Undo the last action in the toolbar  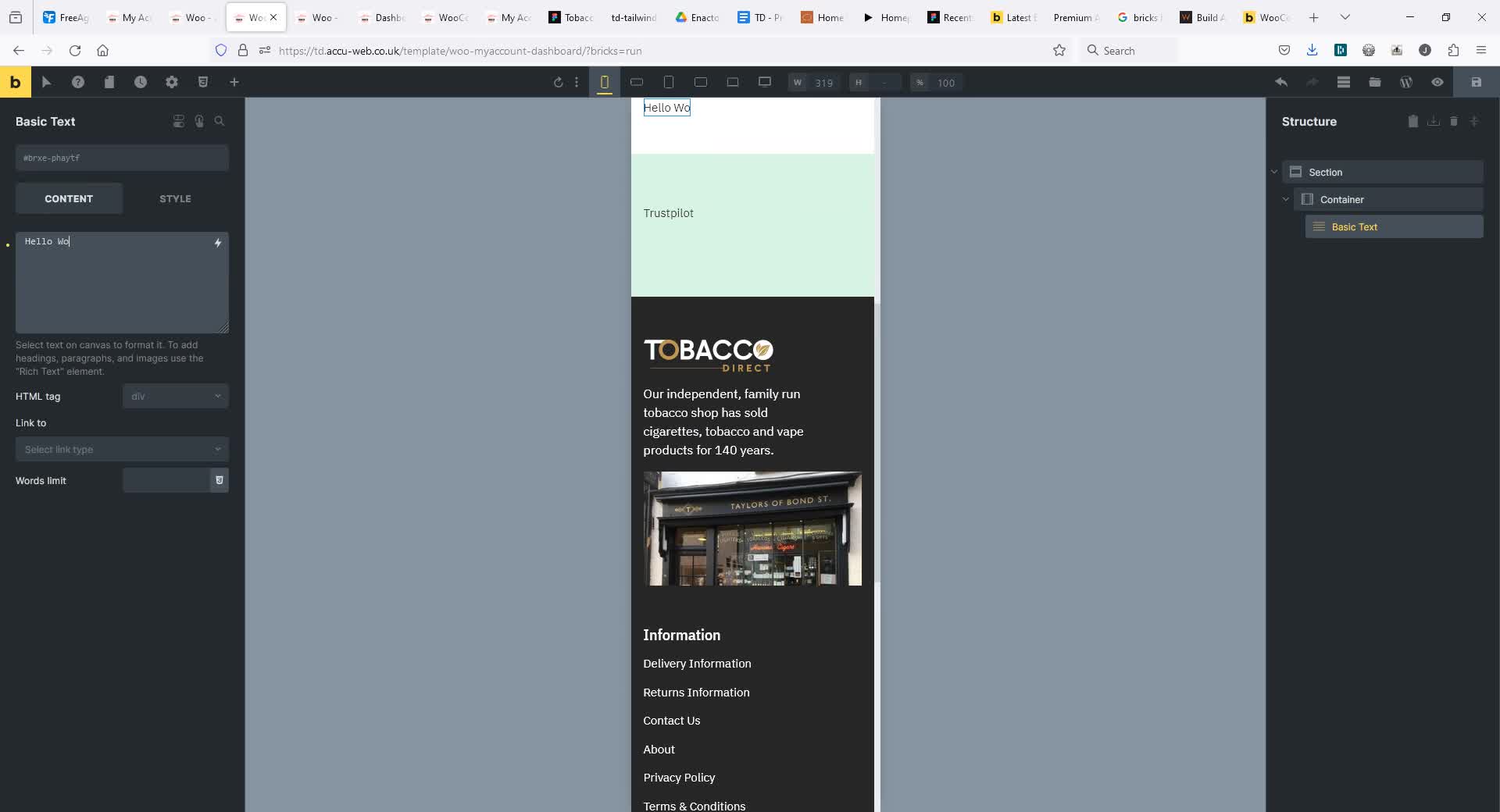pyautogui.click(x=1281, y=82)
